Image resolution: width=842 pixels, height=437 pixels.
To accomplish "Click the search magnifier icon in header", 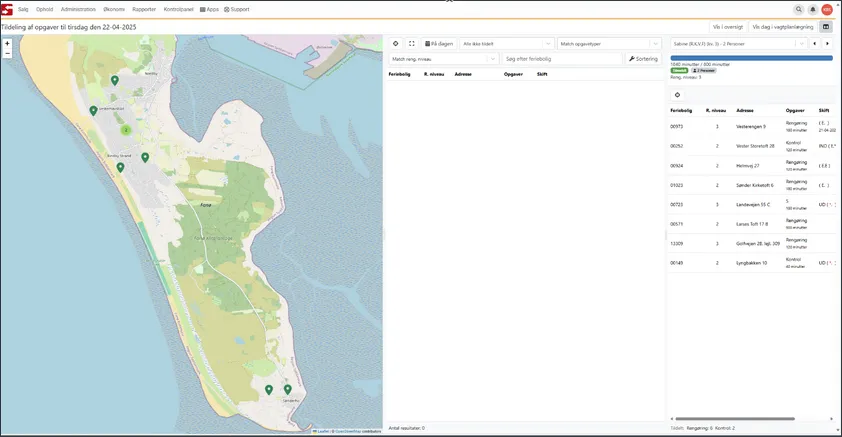I will pyautogui.click(x=799, y=9).
